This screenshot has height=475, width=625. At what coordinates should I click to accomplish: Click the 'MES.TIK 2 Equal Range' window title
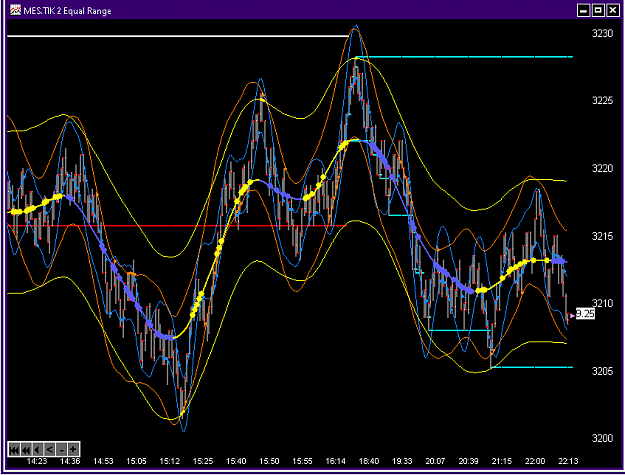coord(67,11)
